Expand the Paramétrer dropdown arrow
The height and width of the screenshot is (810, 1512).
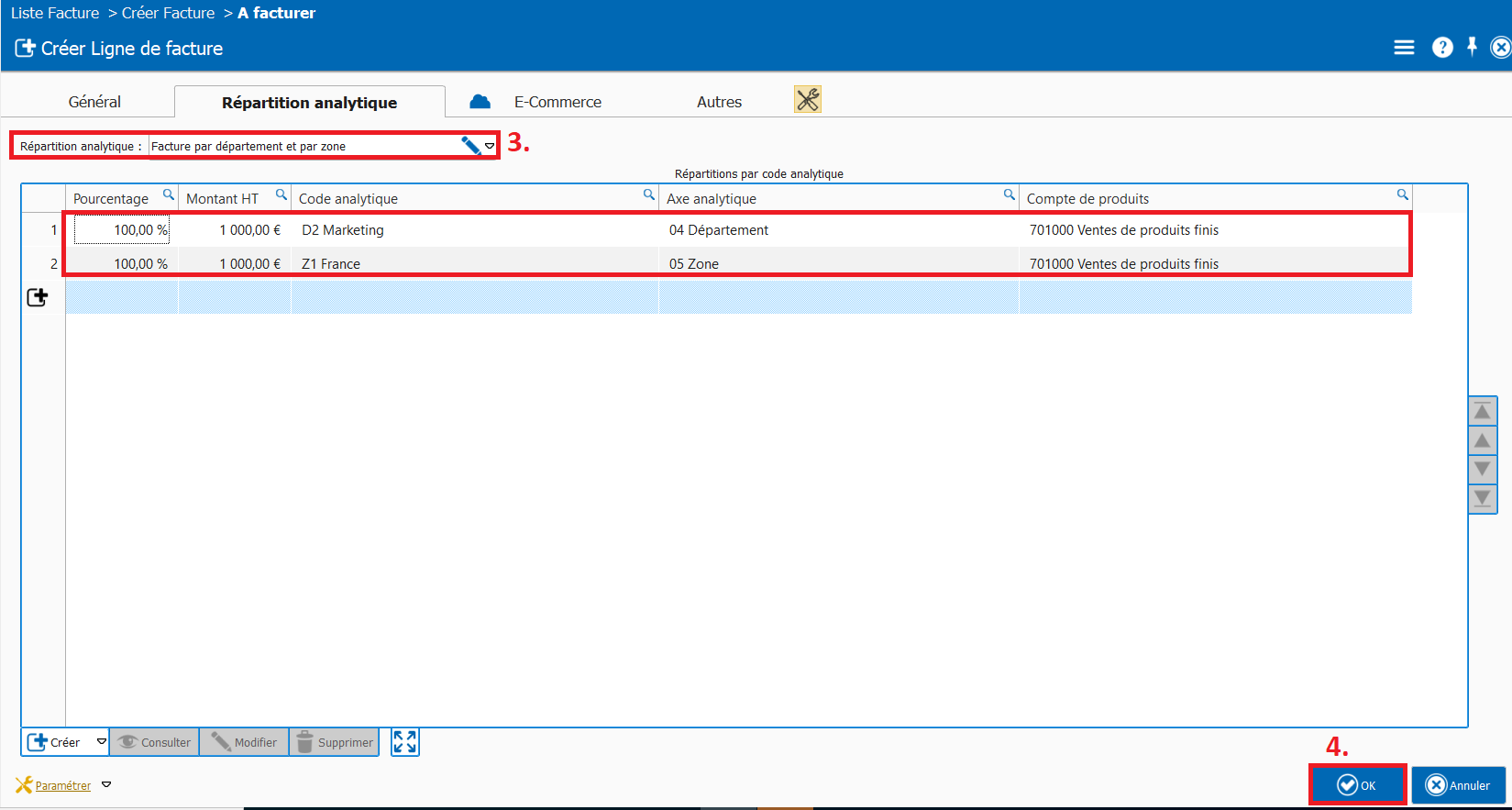(106, 784)
